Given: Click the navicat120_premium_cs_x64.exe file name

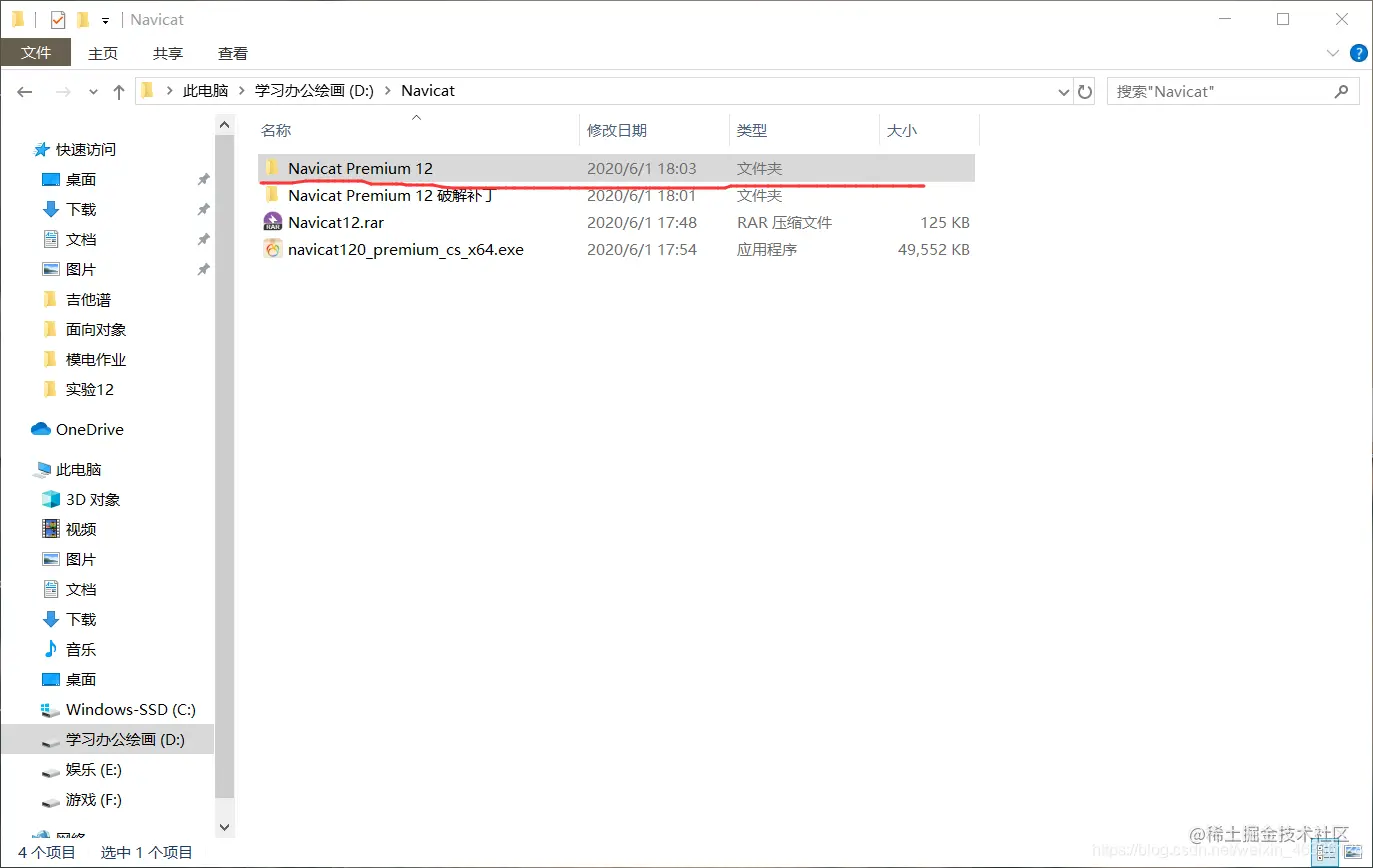Looking at the screenshot, I should tap(406, 250).
